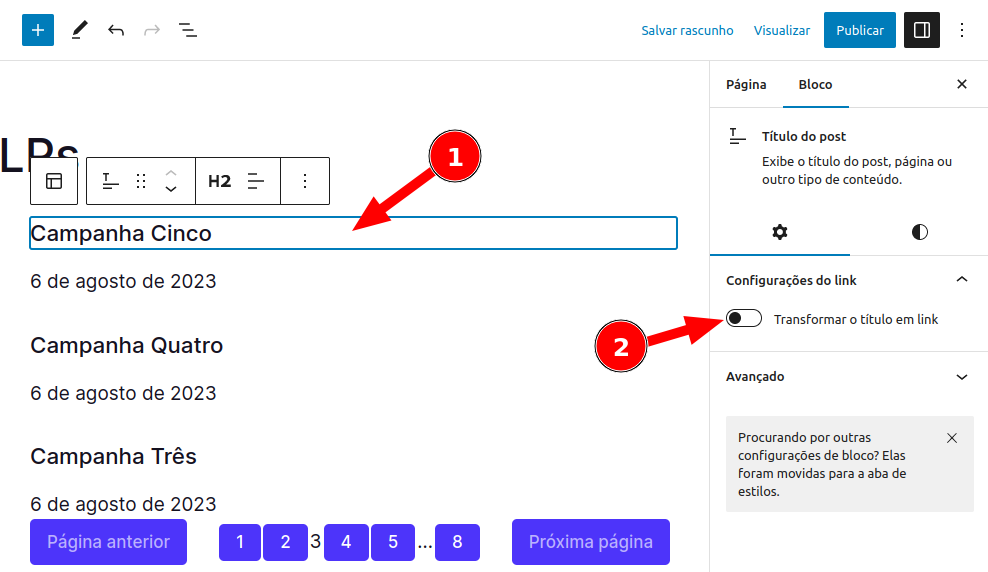The width and height of the screenshot is (988, 572).
Task: Undo the last change
Action: point(116,30)
